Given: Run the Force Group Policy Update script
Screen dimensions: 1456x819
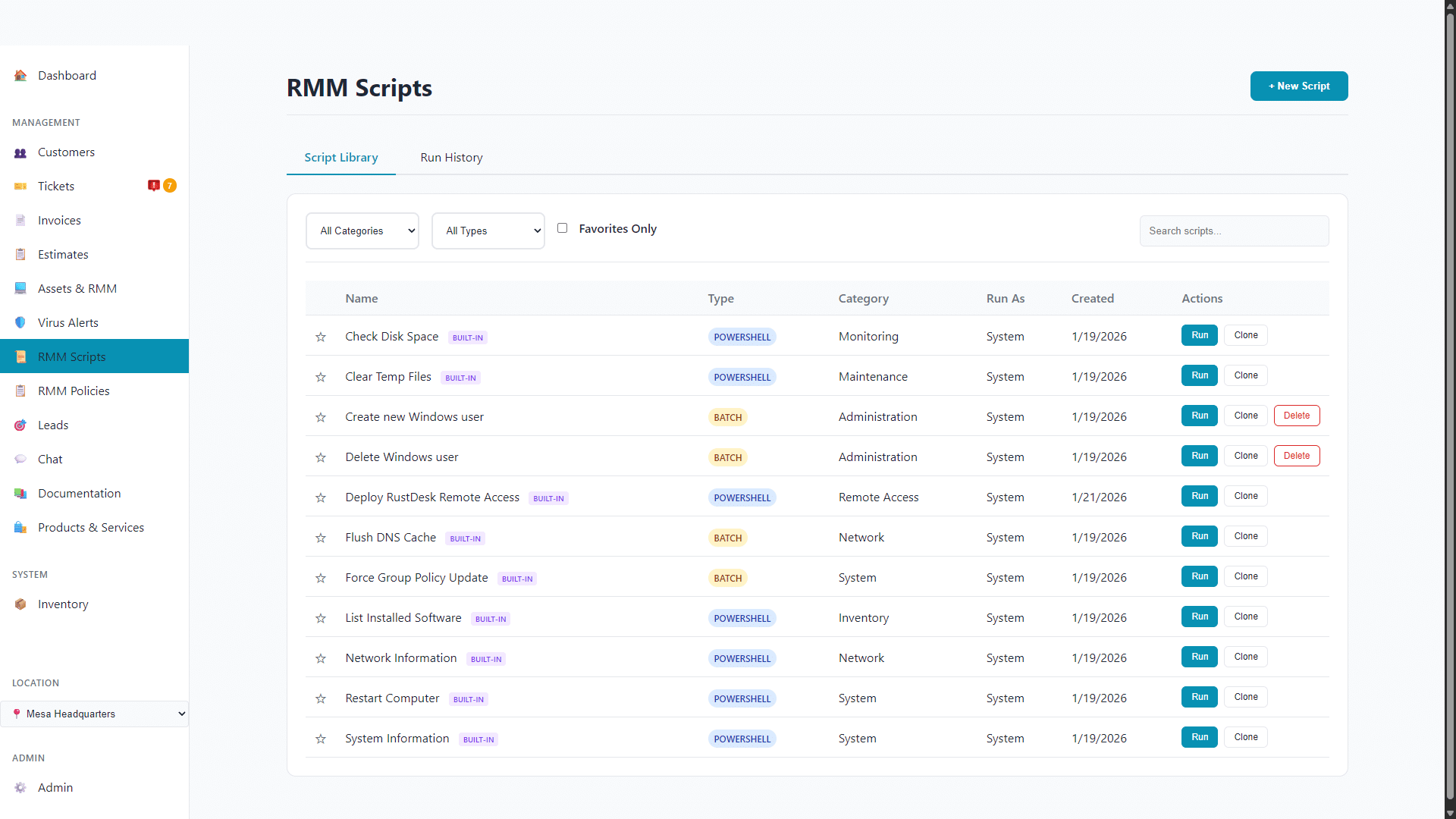Looking at the screenshot, I should coord(1200,576).
